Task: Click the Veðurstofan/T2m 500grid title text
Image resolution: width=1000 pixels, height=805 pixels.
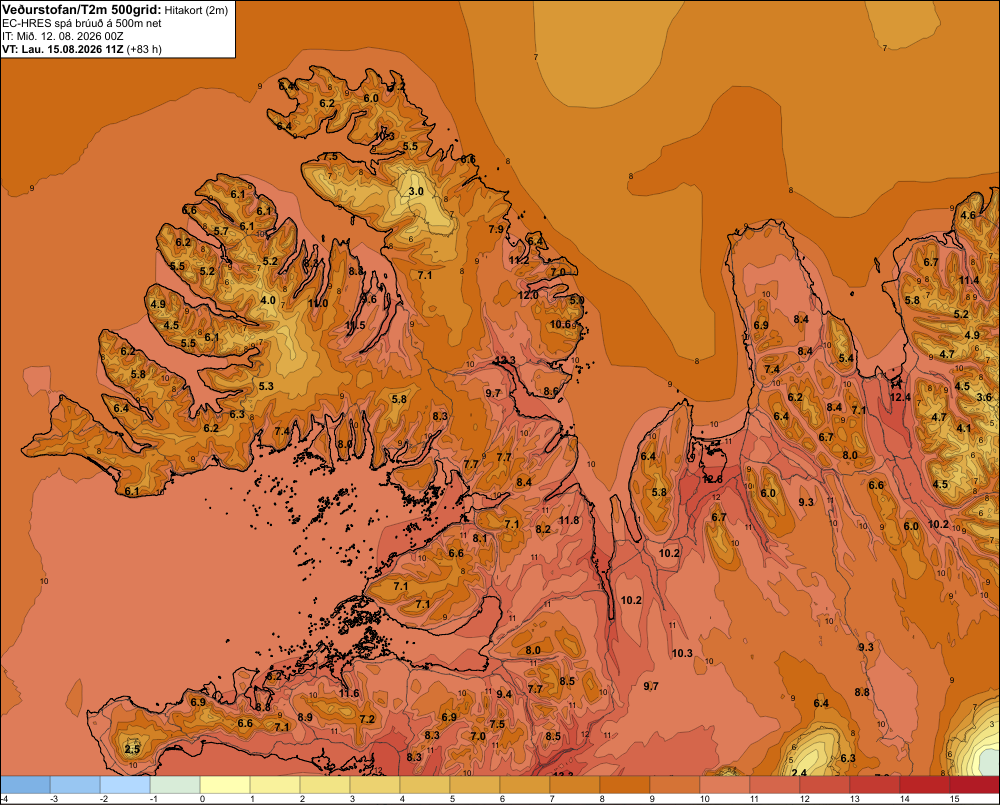Action: 82,10
